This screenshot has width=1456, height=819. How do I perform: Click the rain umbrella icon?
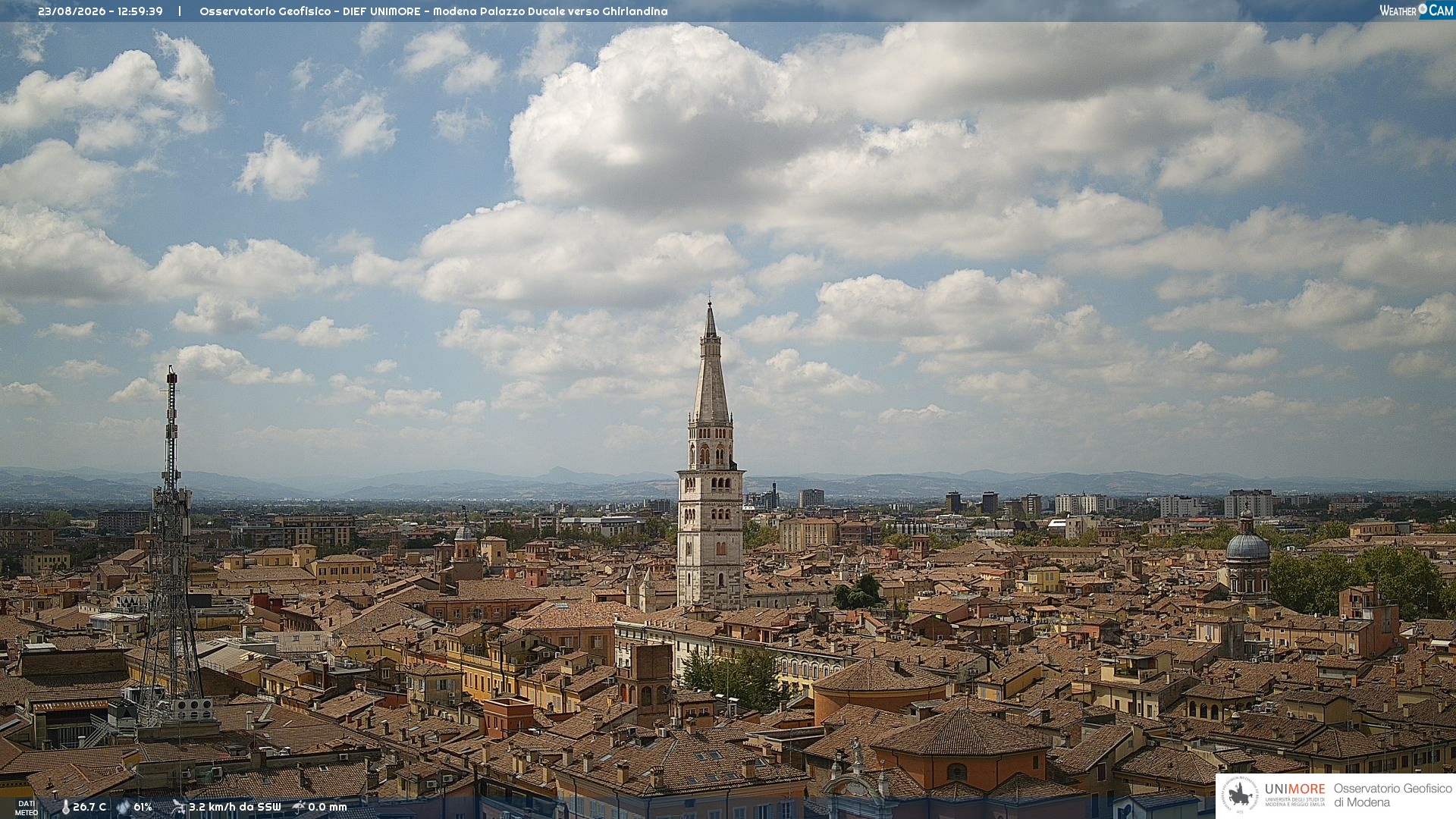[299, 807]
